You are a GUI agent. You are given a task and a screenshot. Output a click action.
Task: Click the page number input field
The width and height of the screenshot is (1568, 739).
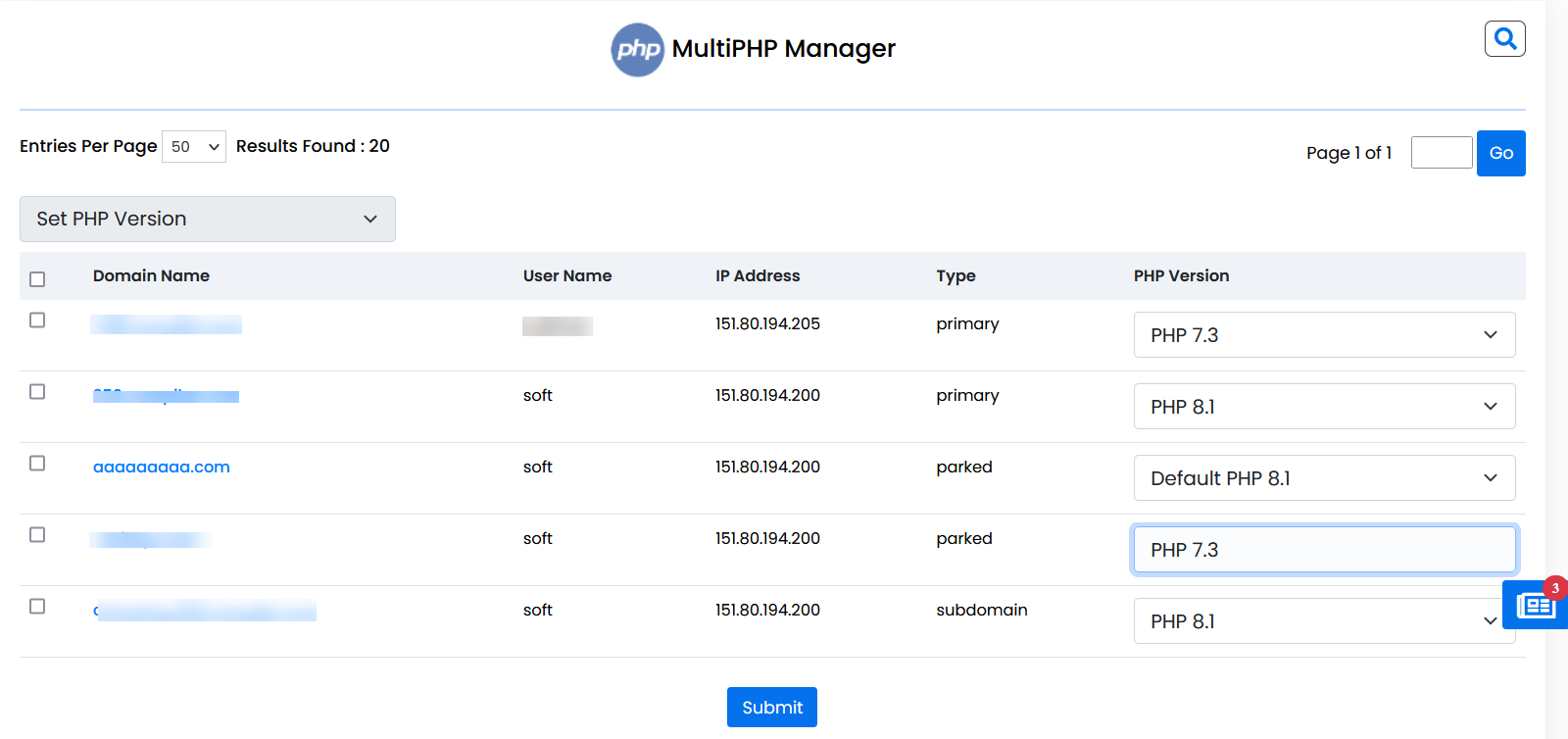[x=1441, y=153]
